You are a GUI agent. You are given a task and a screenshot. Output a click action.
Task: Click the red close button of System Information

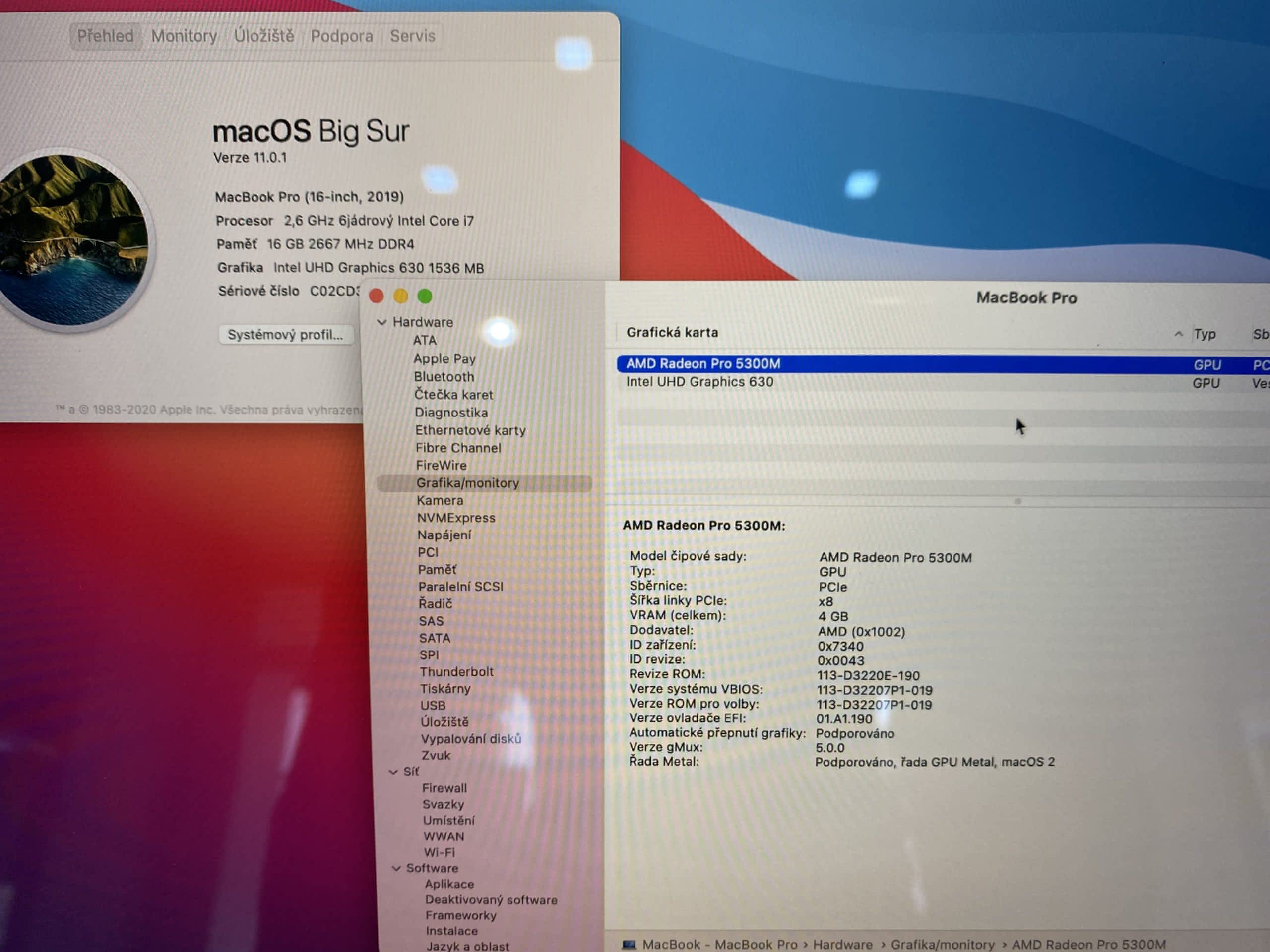[x=377, y=296]
